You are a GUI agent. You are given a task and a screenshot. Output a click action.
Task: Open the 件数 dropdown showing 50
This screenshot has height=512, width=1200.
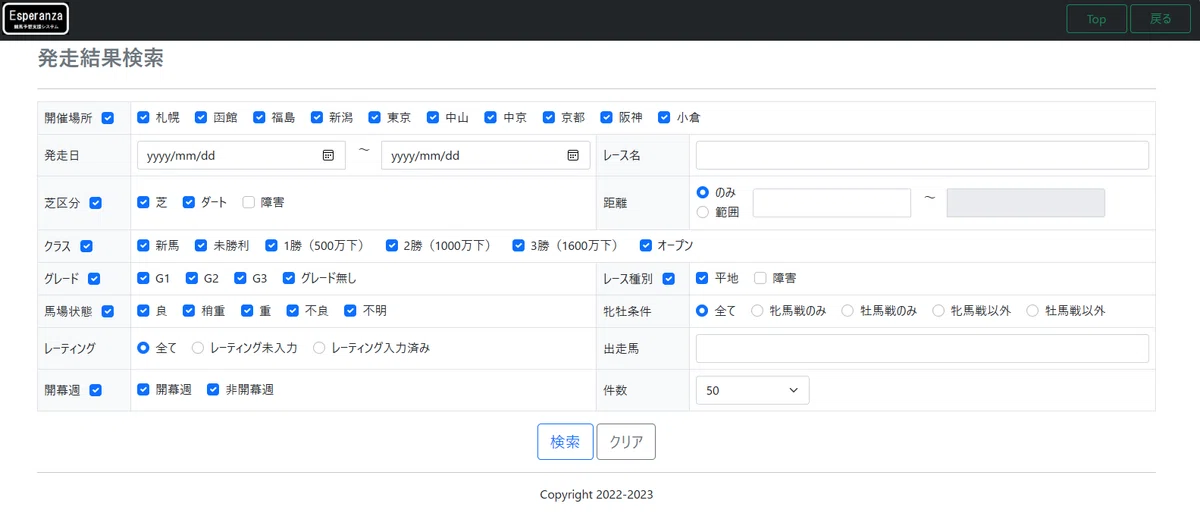(x=752, y=391)
